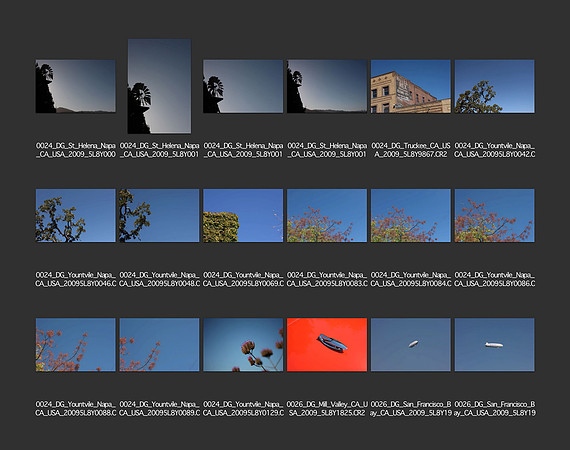Click filename label ending 5L8Y0083.C
Screen dimensions: 570x450
(x=327, y=279)
